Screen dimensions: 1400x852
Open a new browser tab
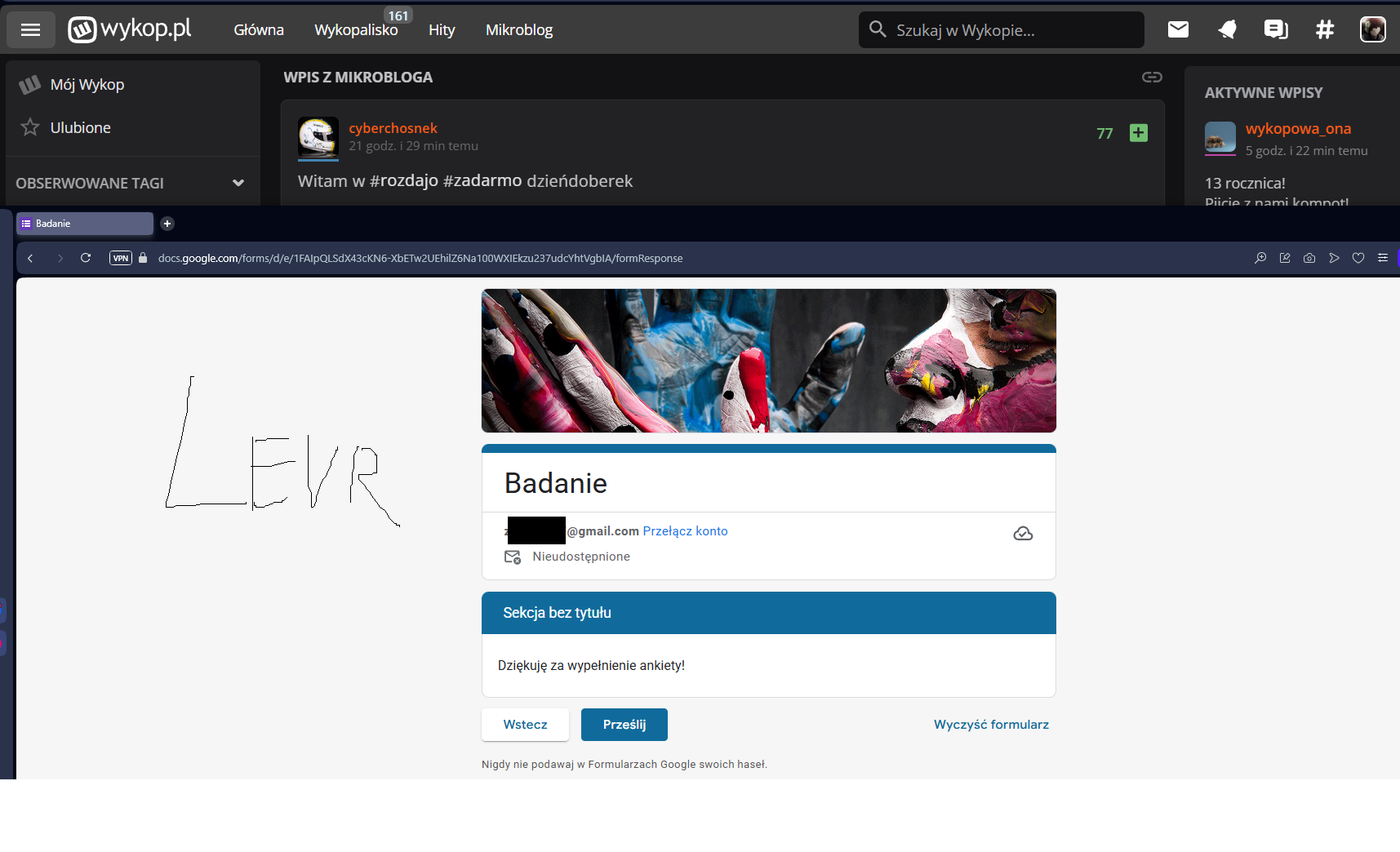coord(167,224)
